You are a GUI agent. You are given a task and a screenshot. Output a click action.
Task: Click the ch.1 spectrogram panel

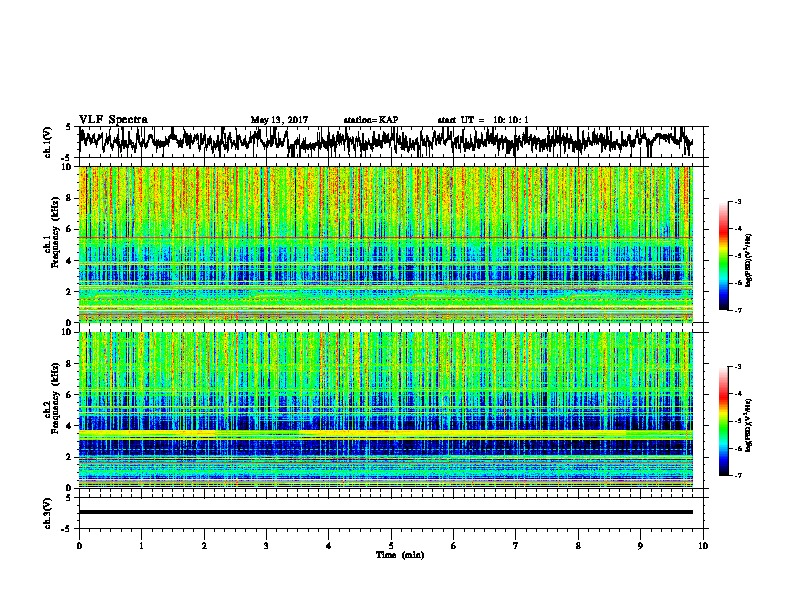coord(385,244)
